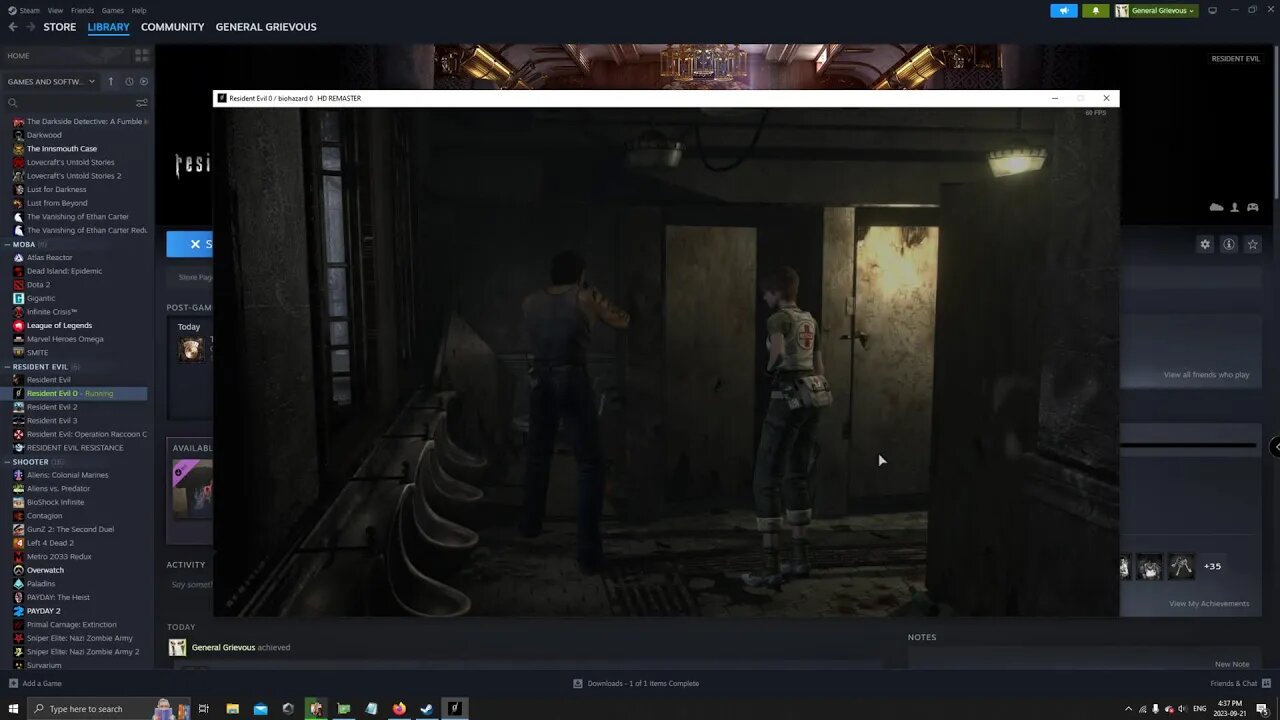
Task: Open the Windows Start menu
Action: (13, 709)
